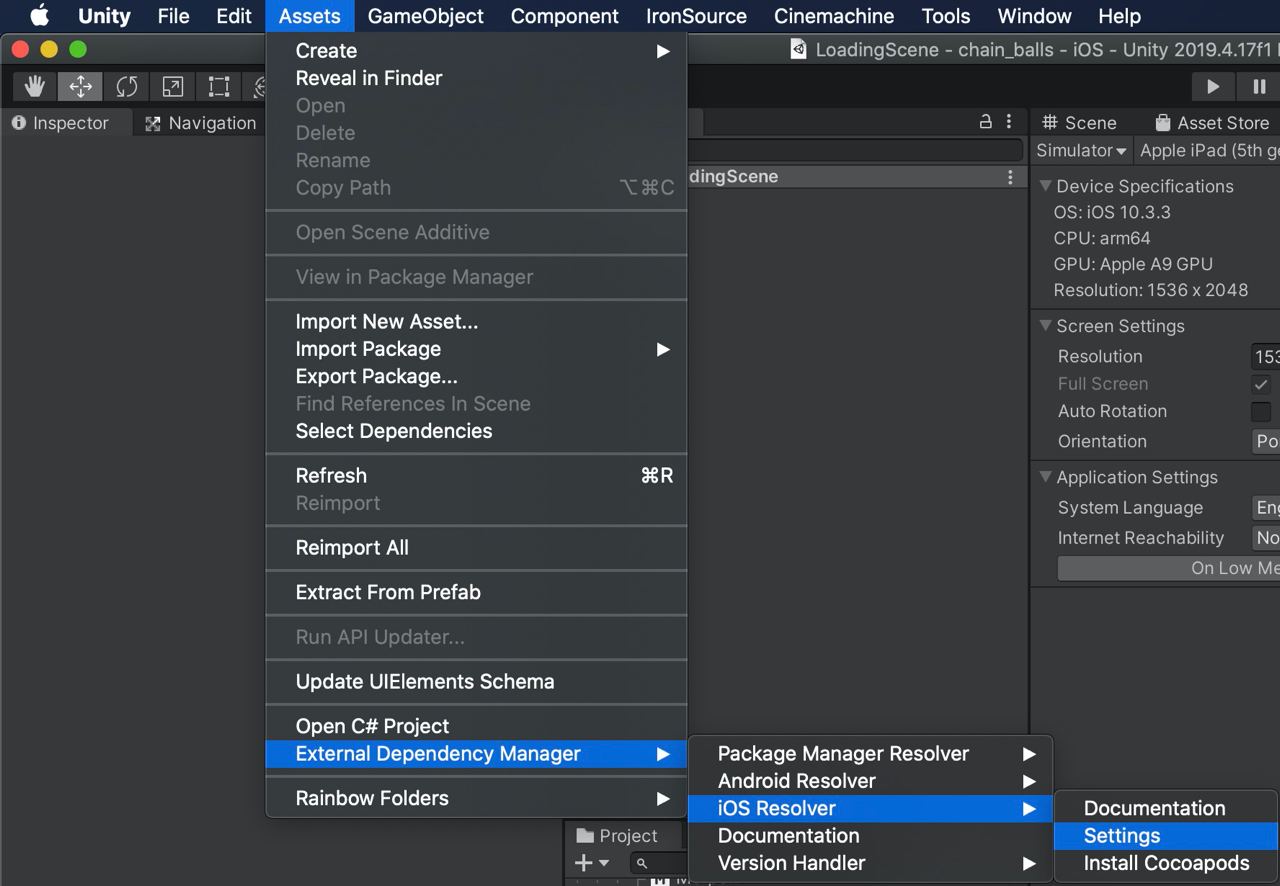Expand the Create submenu
1280x886 pixels.
pos(476,51)
